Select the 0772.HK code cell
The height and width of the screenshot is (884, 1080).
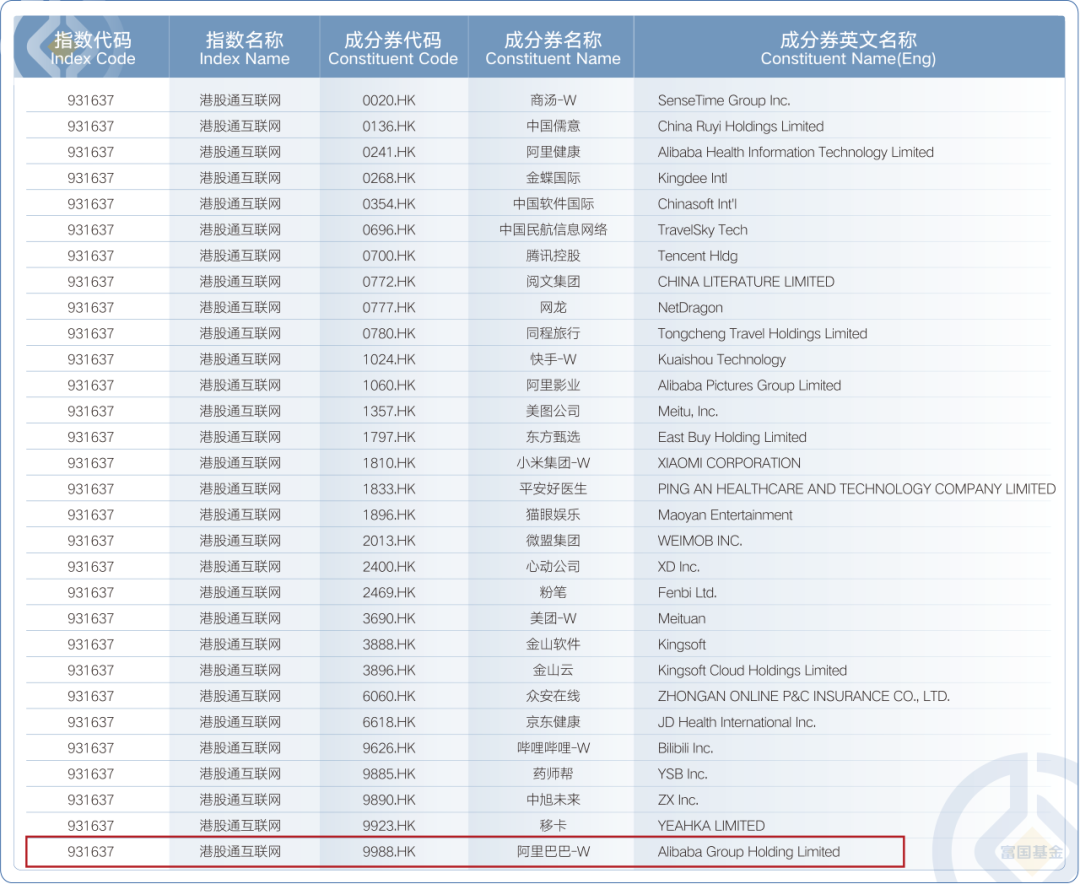389,282
